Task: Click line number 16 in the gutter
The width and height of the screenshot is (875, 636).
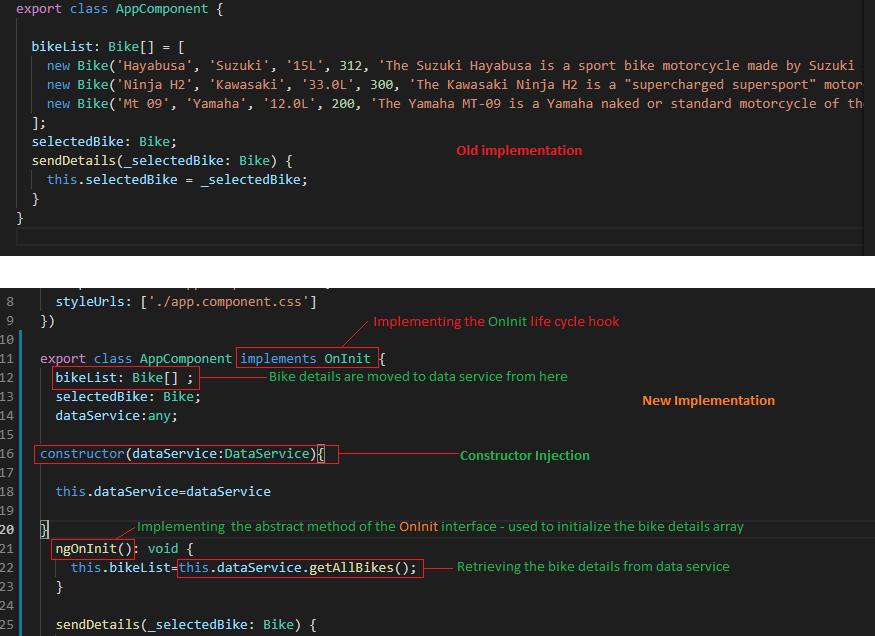Action: click(x=8, y=453)
